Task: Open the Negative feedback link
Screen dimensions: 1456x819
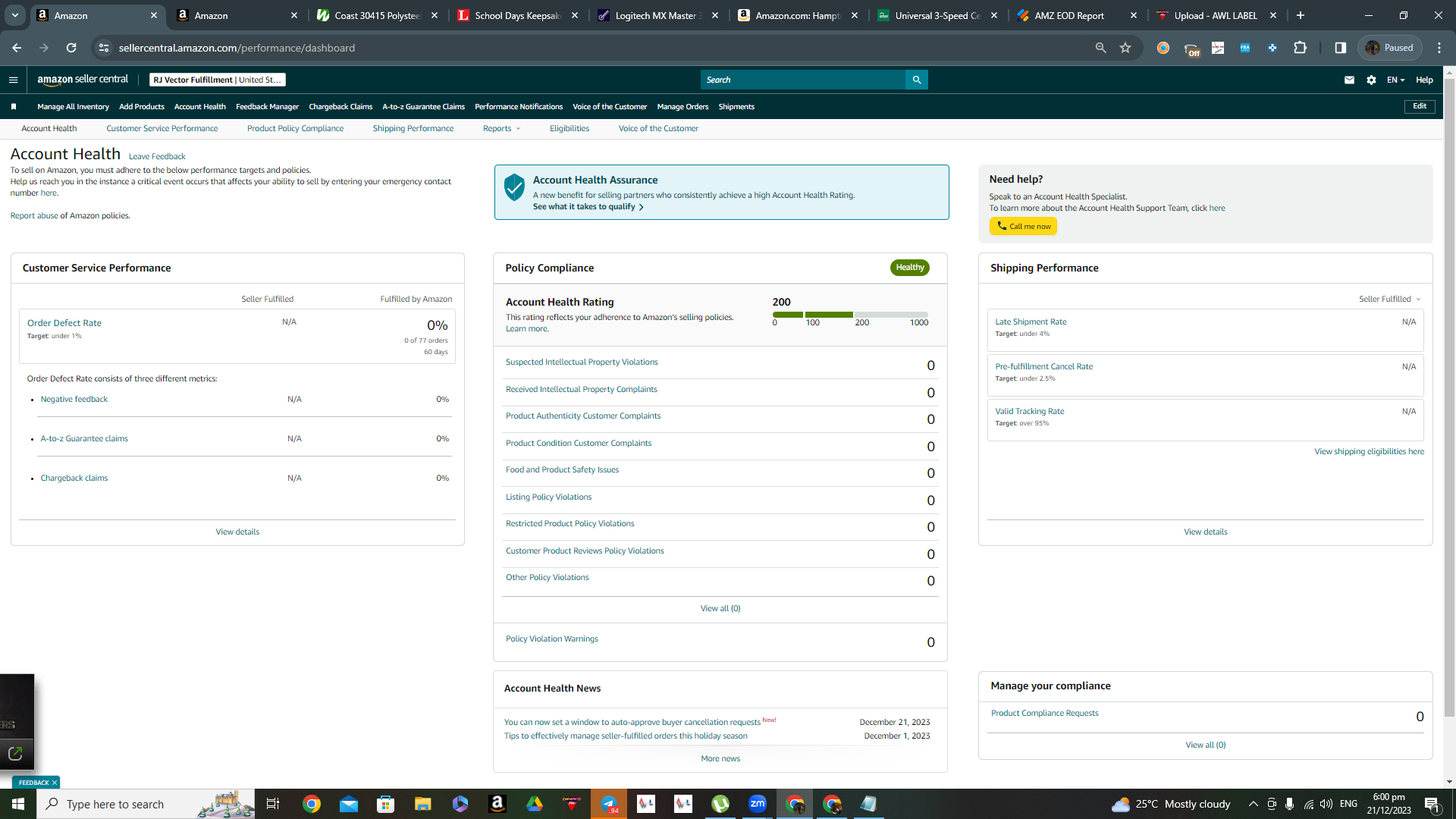Action: [x=74, y=400]
